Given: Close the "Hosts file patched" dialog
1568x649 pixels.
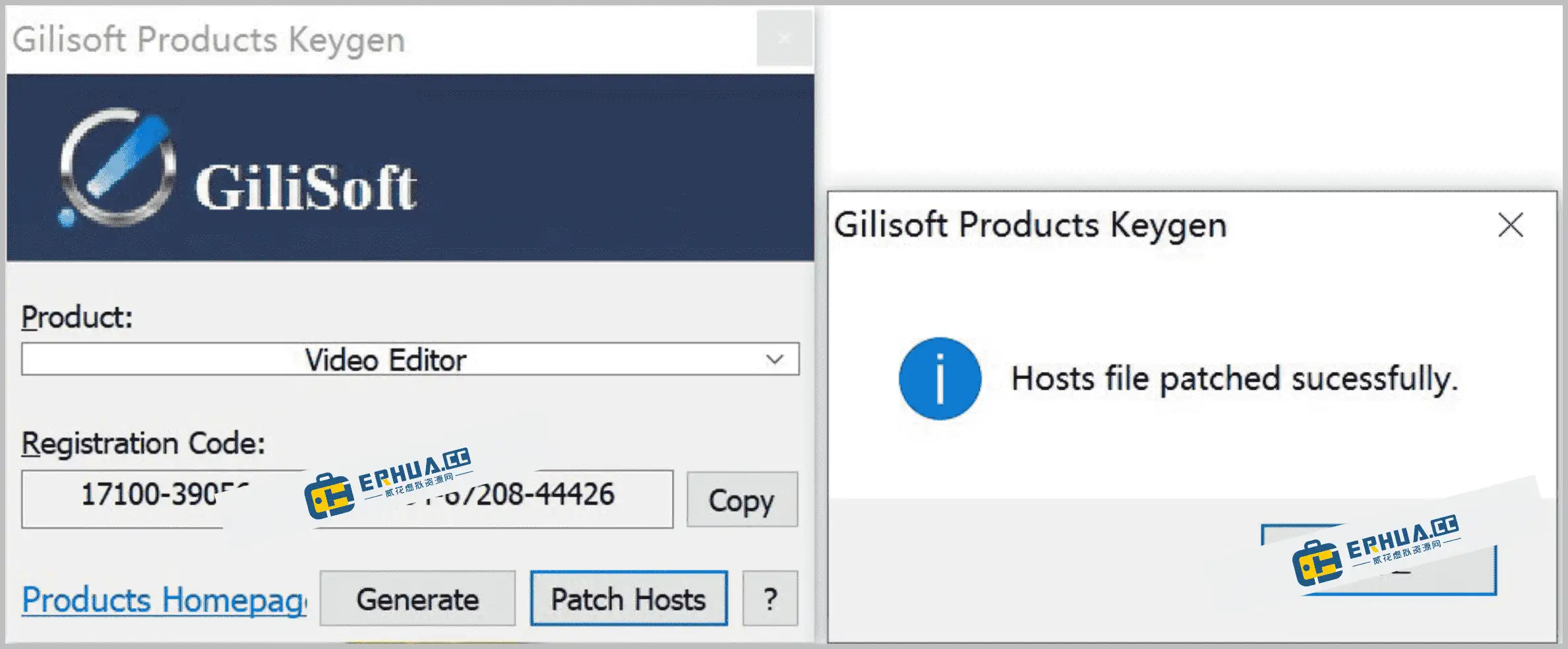Looking at the screenshot, I should (x=1510, y=225).
